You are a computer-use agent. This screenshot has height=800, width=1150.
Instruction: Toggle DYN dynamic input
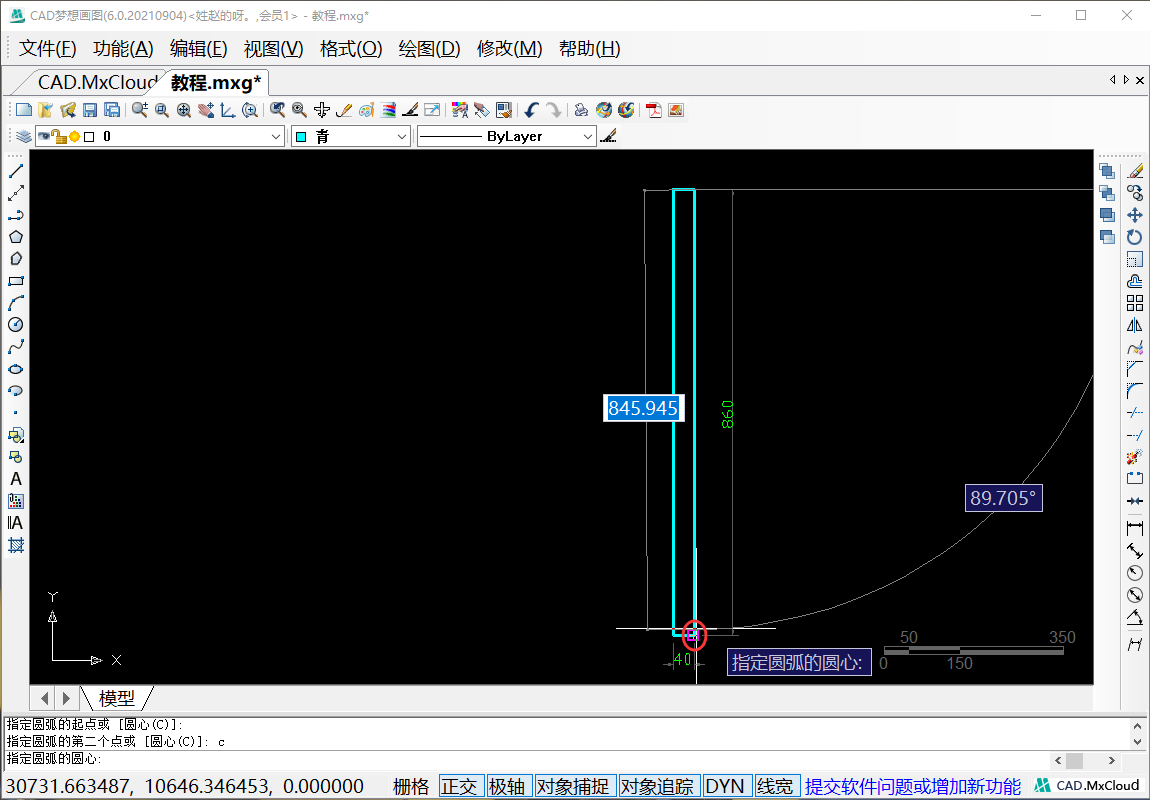point(727,787)
